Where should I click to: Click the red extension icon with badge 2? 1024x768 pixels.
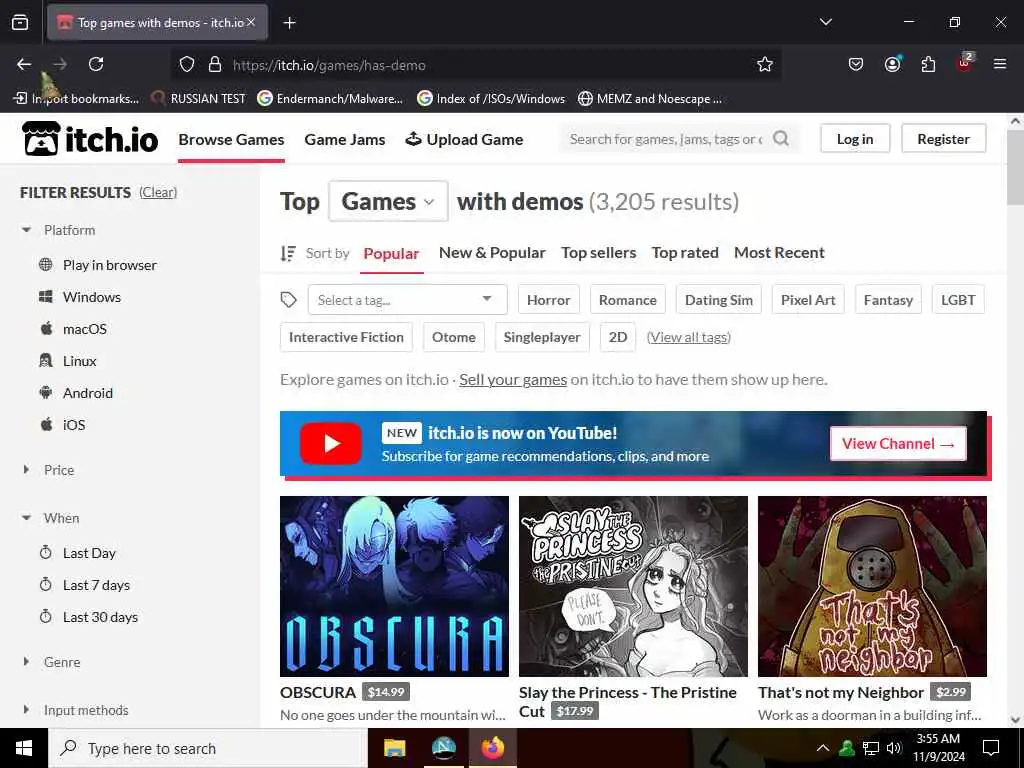pos(964,63)
